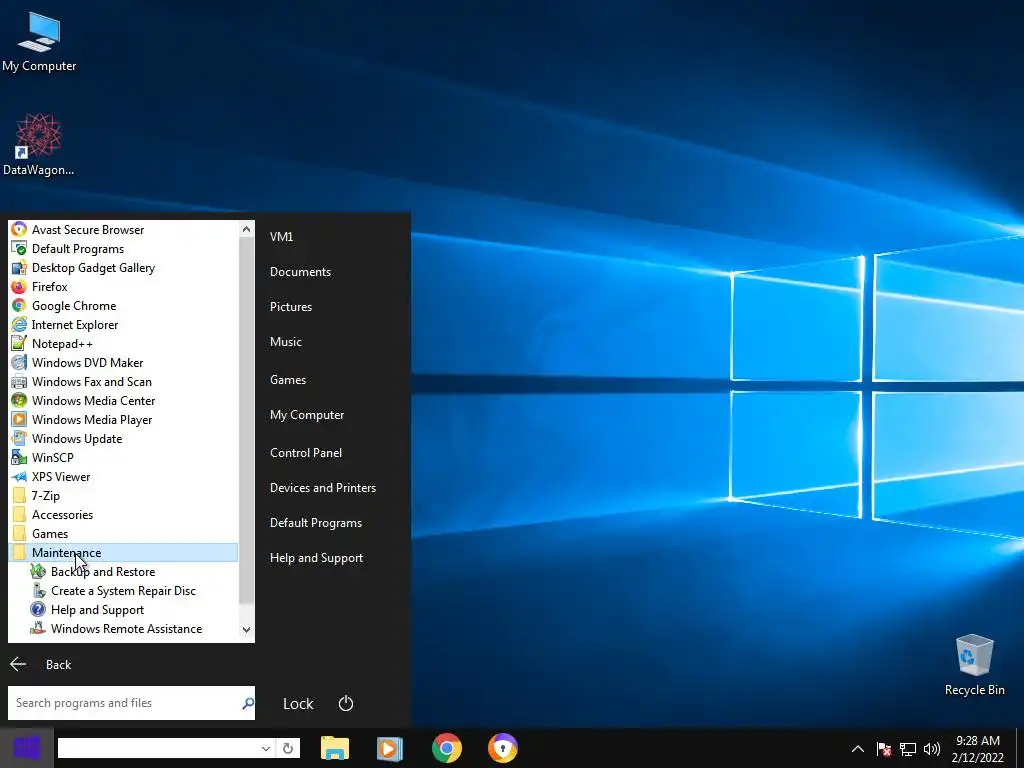The image size is (1024, 768).
Task: Select the My Computer desktop icon
Action: click(39, 42)
